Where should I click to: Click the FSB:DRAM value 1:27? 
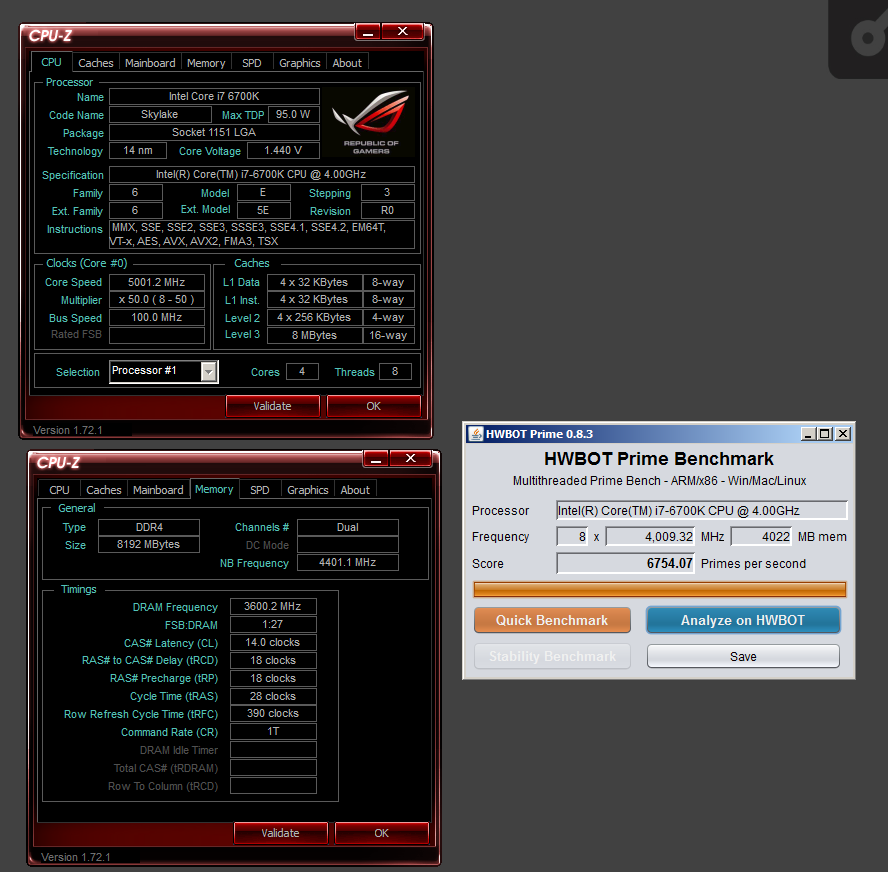point(273,625)
